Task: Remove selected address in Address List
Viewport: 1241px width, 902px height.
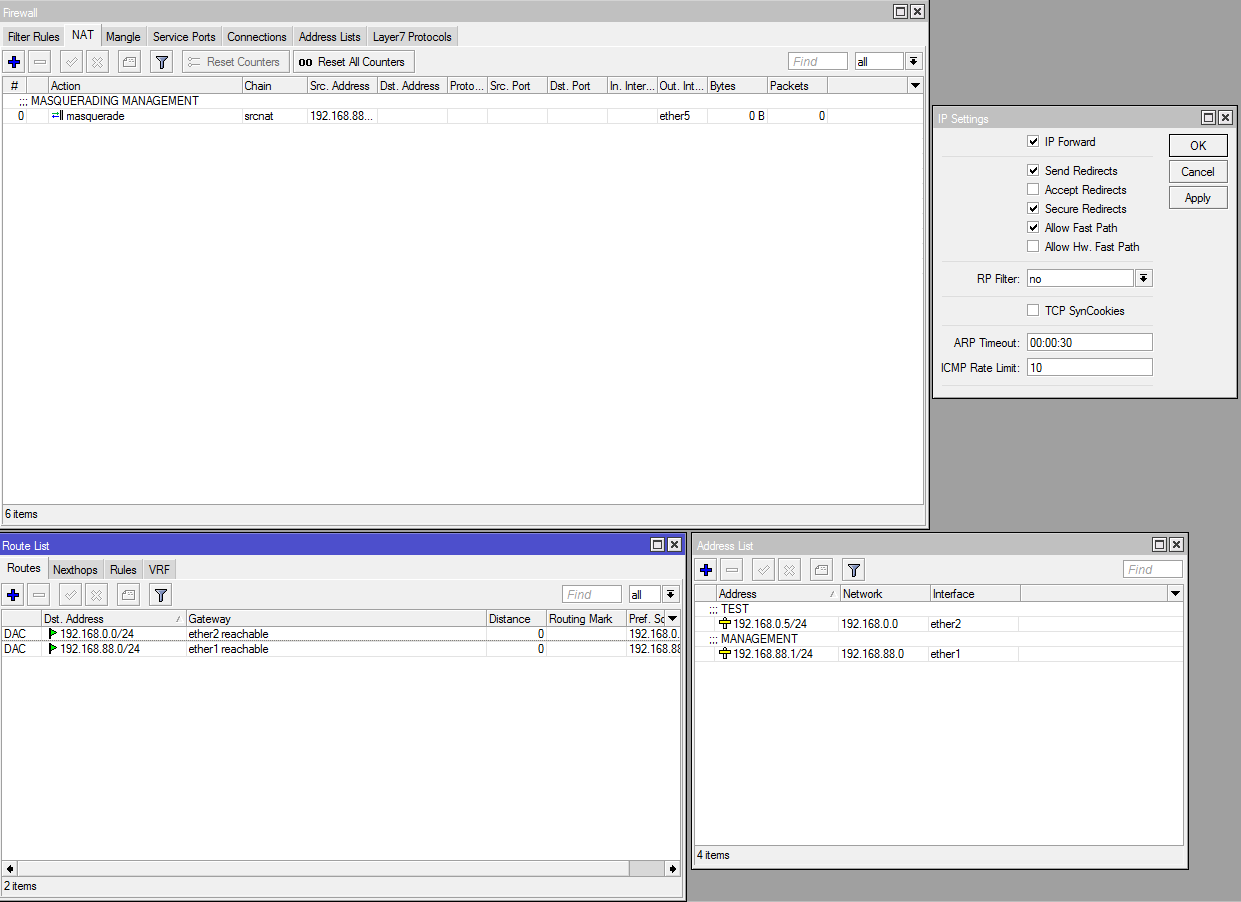Action: (731, 570)
